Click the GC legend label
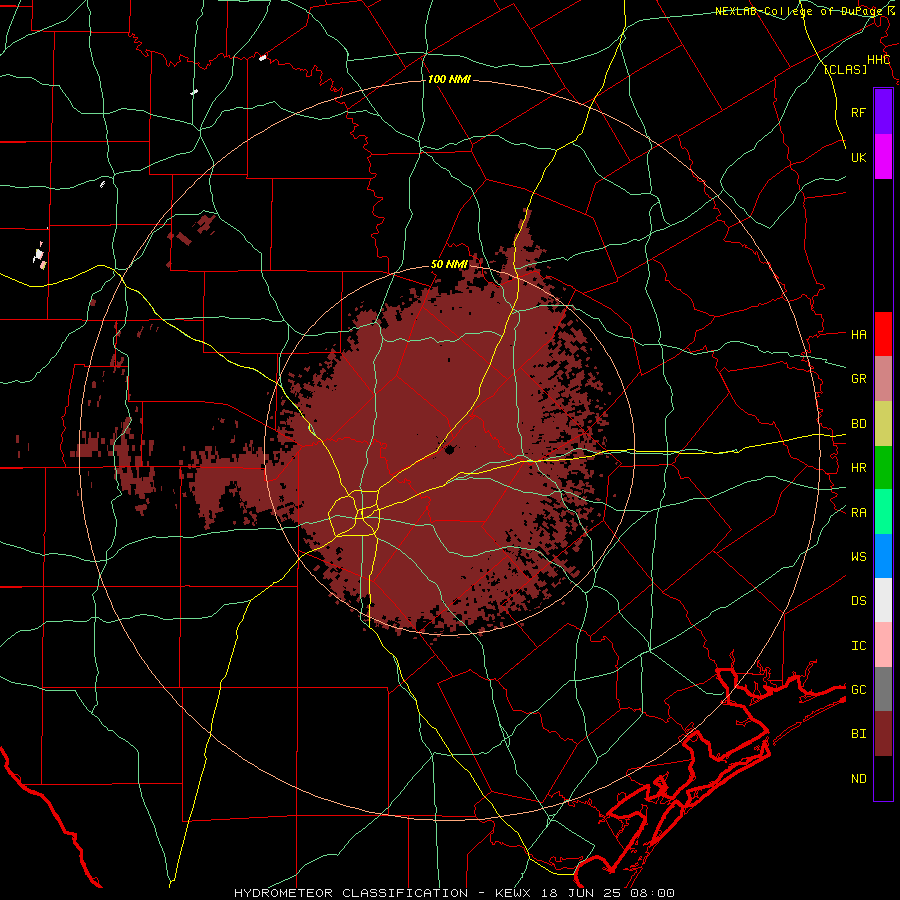Screen dimensions: 900x900 858,689
